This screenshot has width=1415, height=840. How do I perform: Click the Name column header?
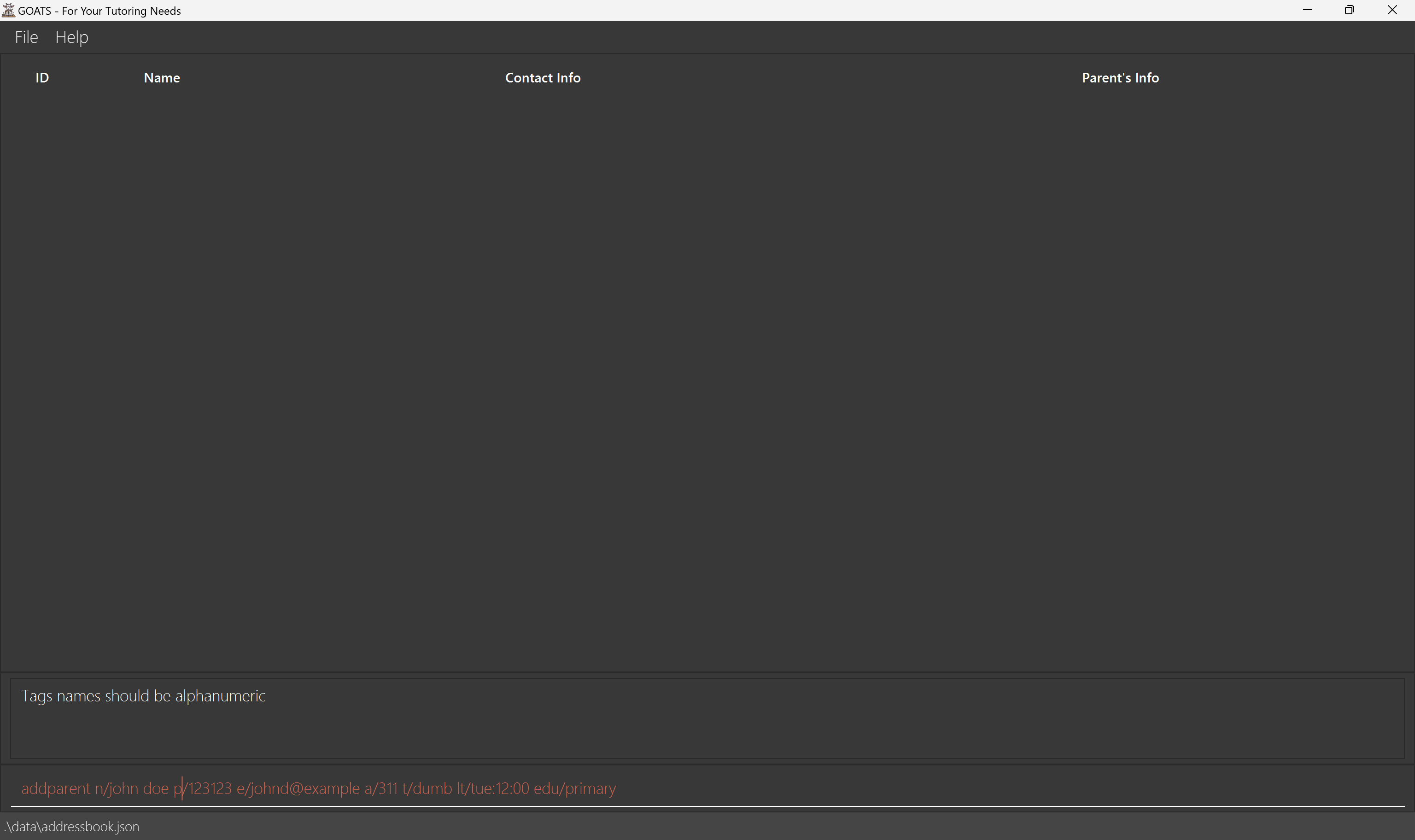[x=162, y=78]
